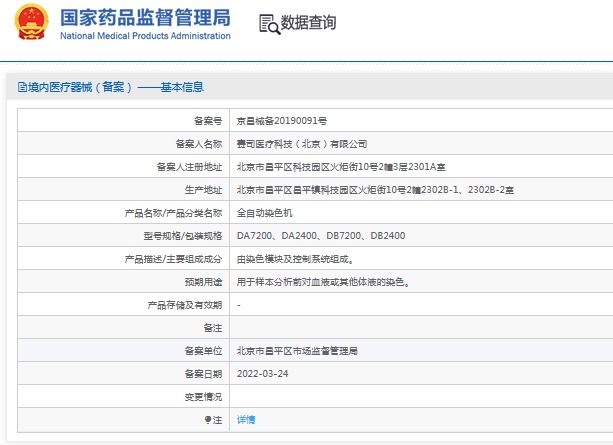Click the 备案人名称 label

pyautogui.click(x=199, y=144)
